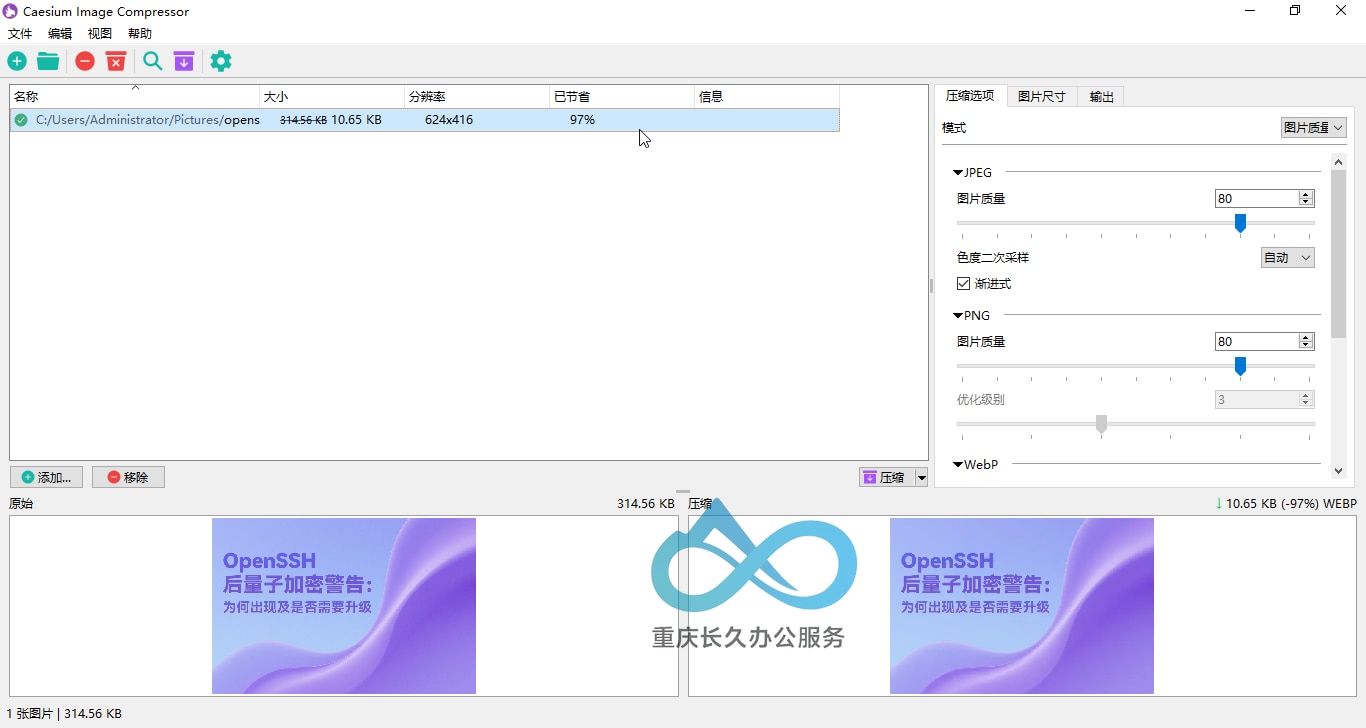Open the 模式 dropdown
The width and height of the screenshot is (1366, 728).
click(1313, 128)
